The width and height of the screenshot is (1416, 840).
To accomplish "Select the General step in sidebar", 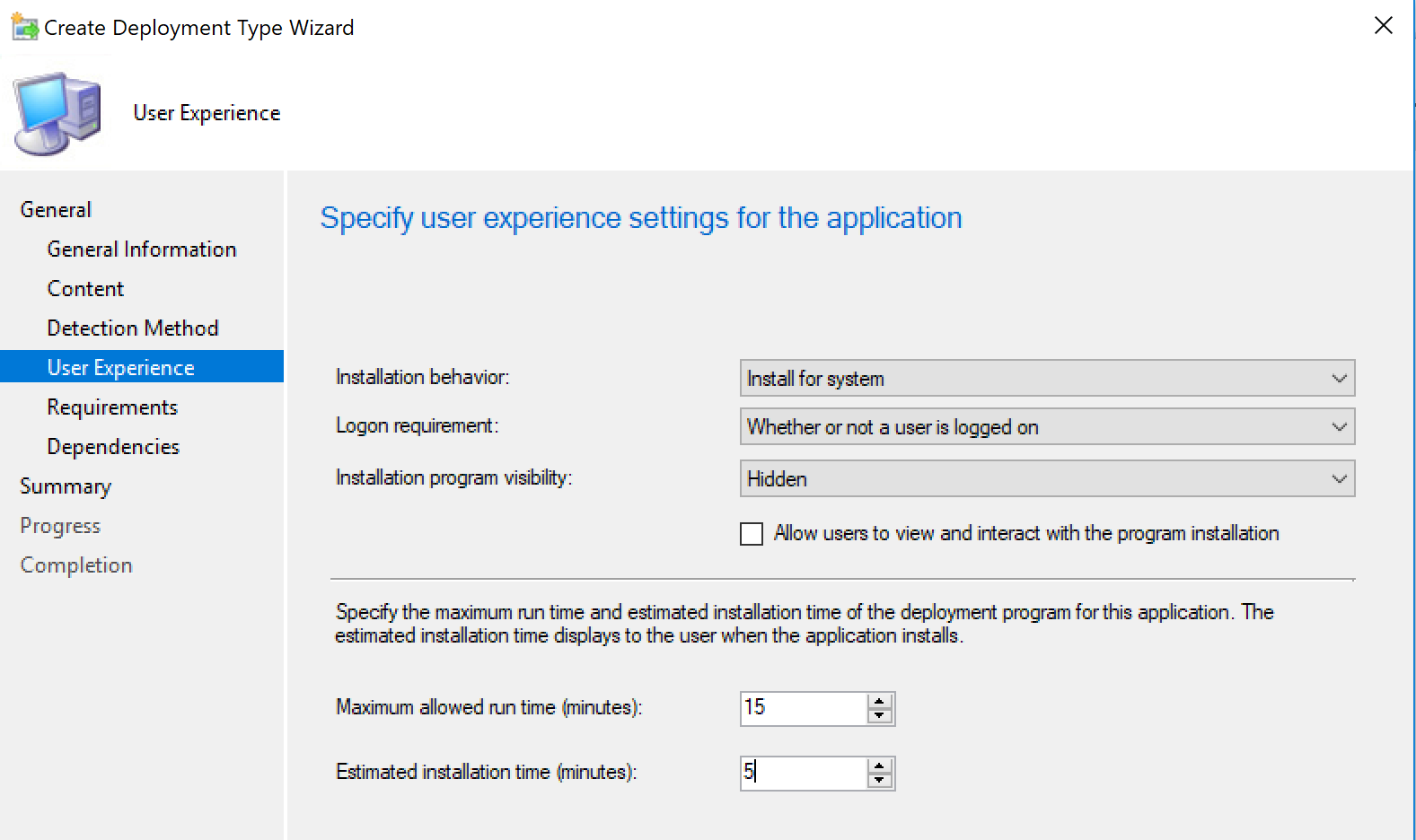I will [56, 210].
